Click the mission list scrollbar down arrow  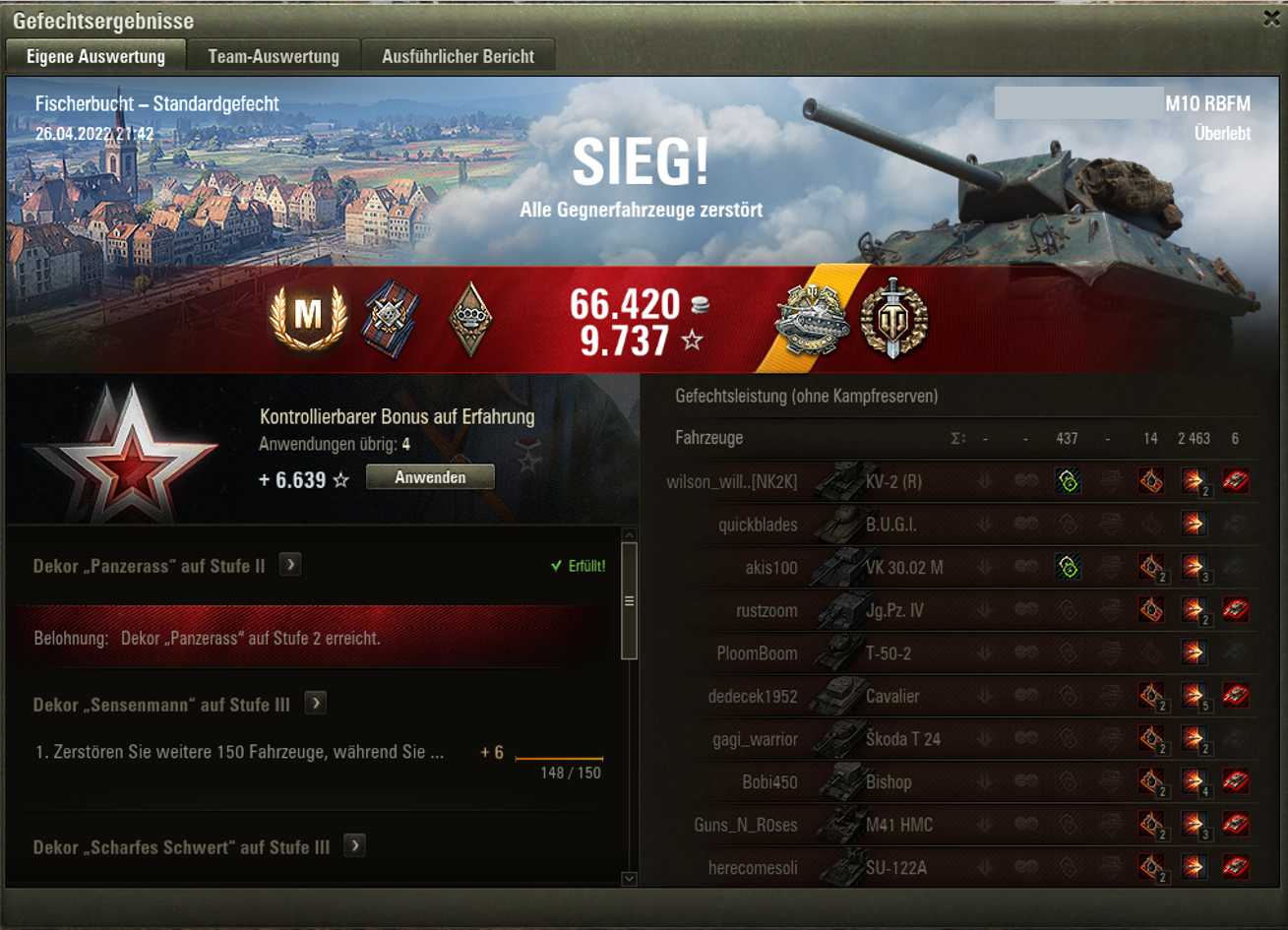(x=630, y=878)
